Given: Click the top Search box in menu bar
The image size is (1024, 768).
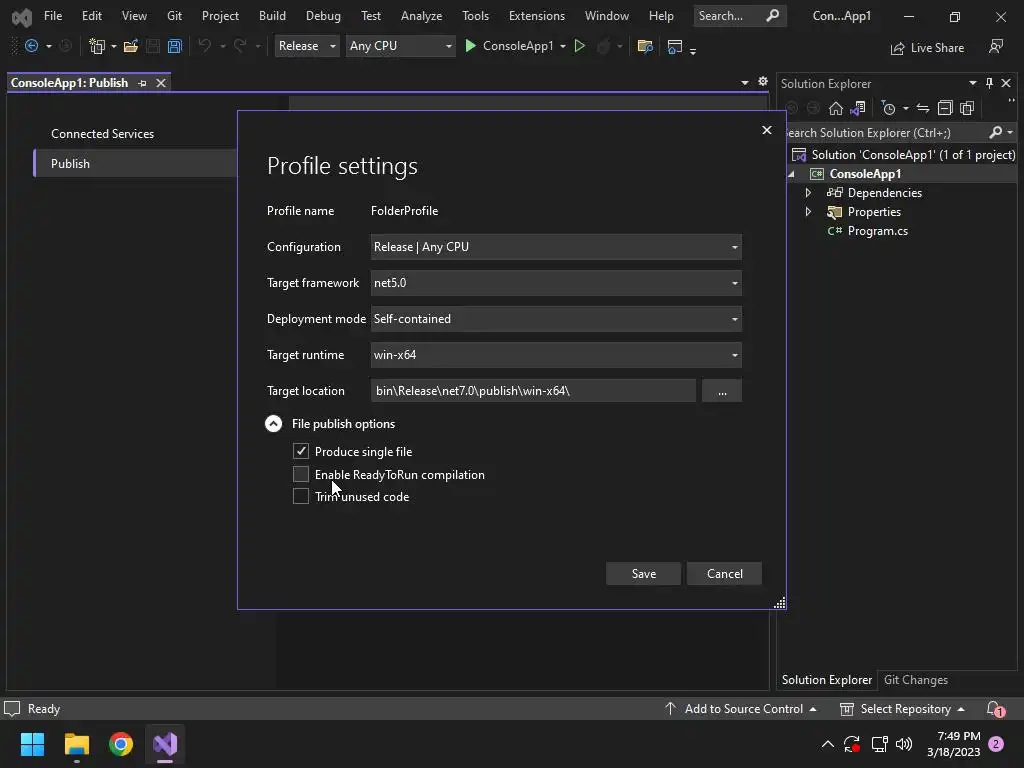Looking at the screenshot, I should (x=739, y=16).
